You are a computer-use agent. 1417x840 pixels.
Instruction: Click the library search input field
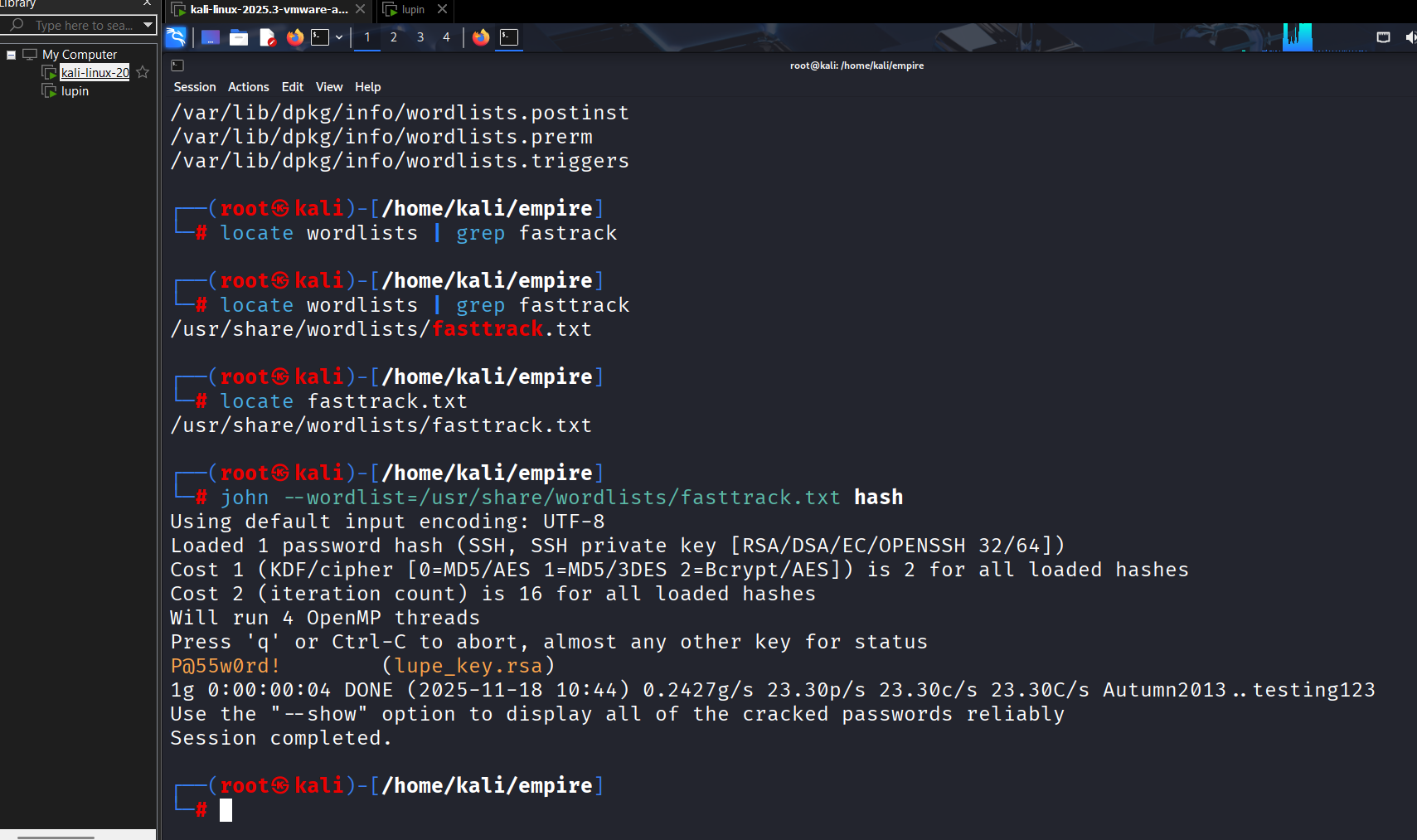pos(83,26)
